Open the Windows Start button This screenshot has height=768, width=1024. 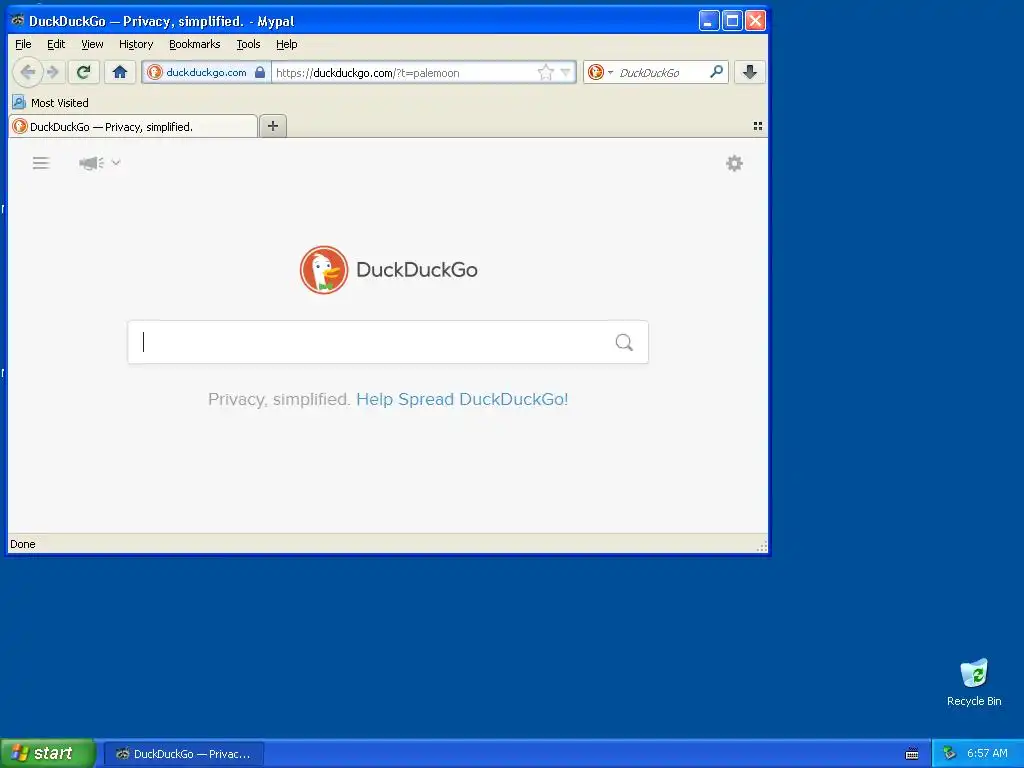coord(48,753)
